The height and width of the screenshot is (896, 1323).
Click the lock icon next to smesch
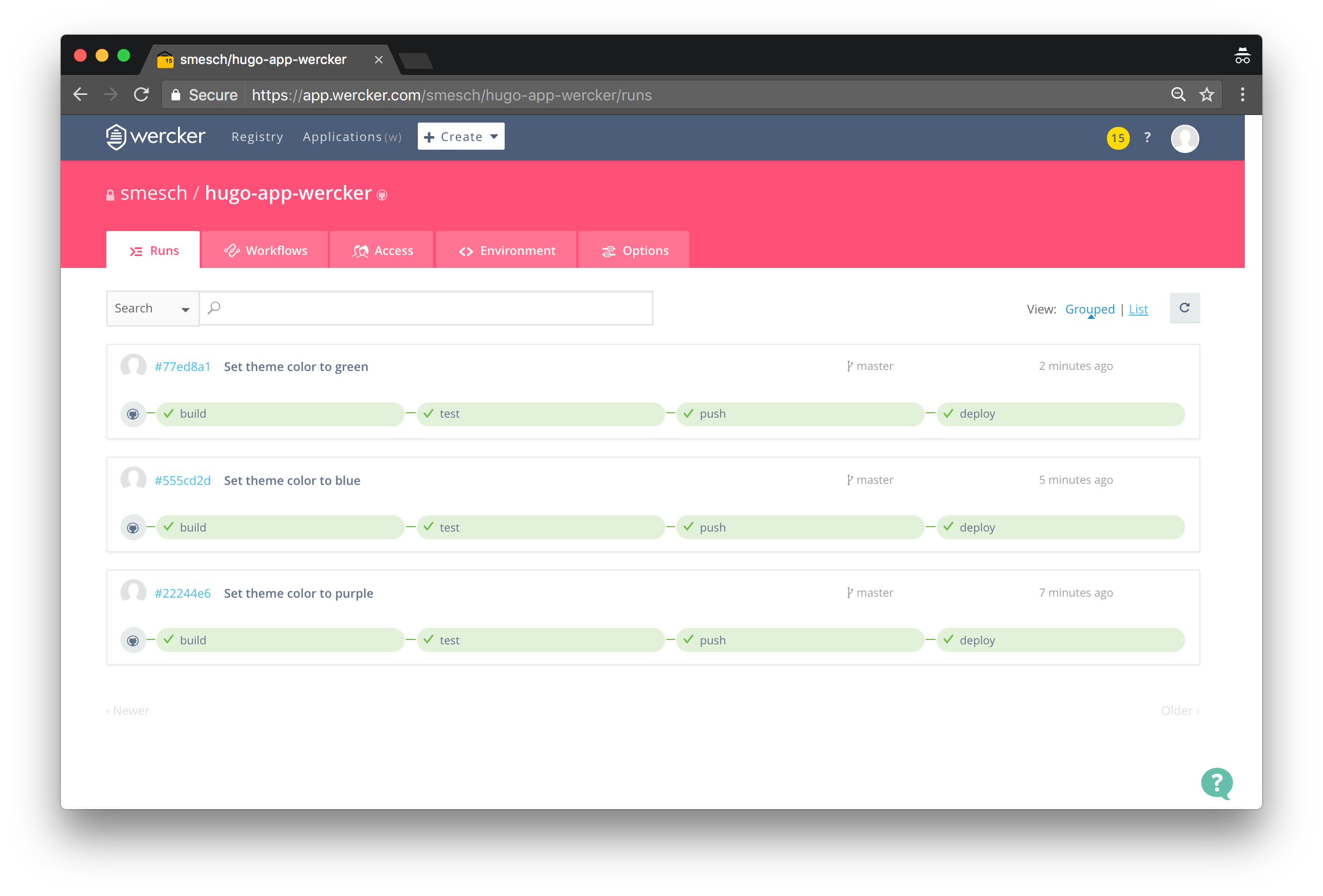(110, 194)
